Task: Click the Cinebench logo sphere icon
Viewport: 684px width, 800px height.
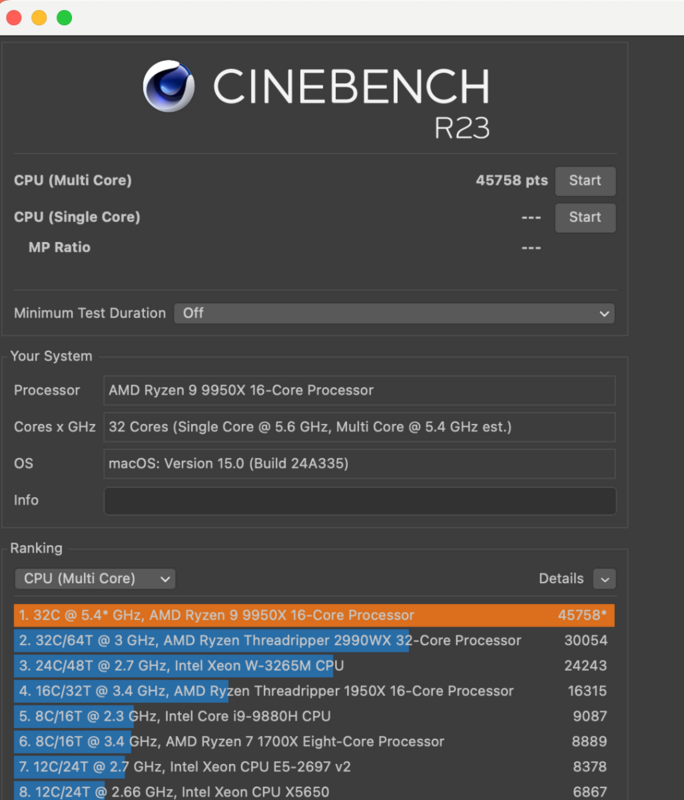Action: (169, 86)
